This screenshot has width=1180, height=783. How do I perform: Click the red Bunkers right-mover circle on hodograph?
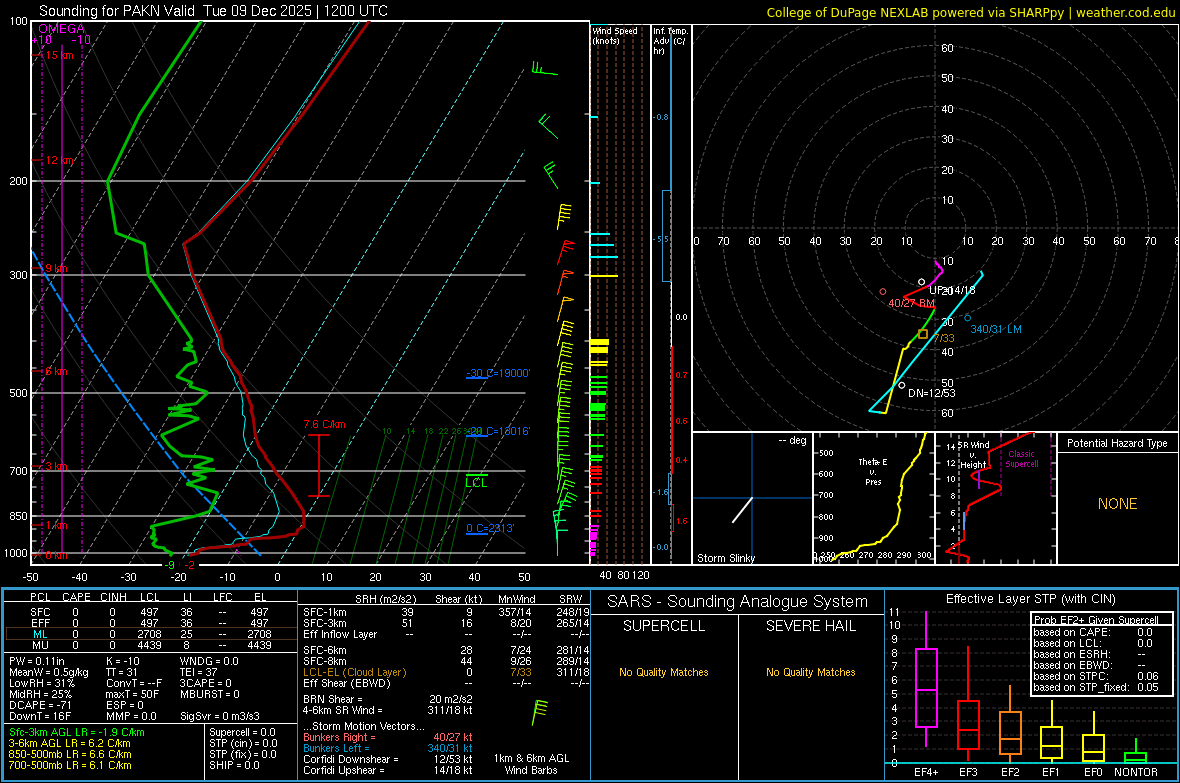point(883,291)
